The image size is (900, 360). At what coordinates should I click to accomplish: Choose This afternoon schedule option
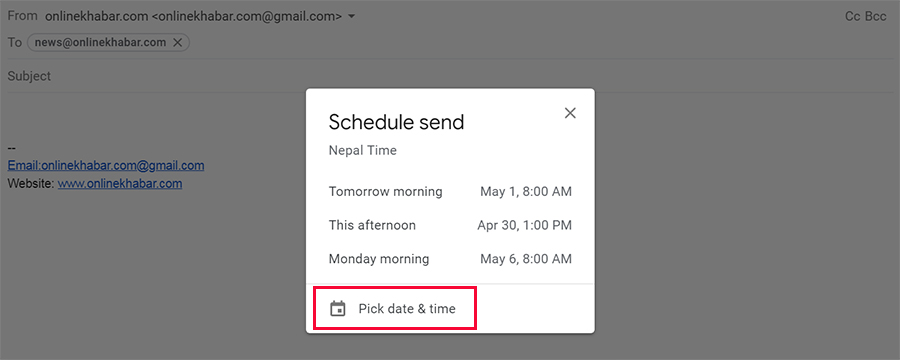(x=450, y=225)
